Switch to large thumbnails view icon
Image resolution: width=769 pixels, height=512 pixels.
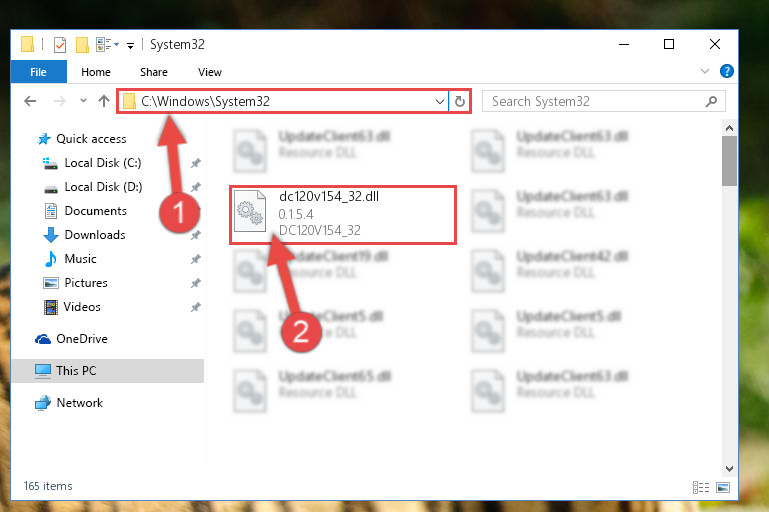point(723,487)
